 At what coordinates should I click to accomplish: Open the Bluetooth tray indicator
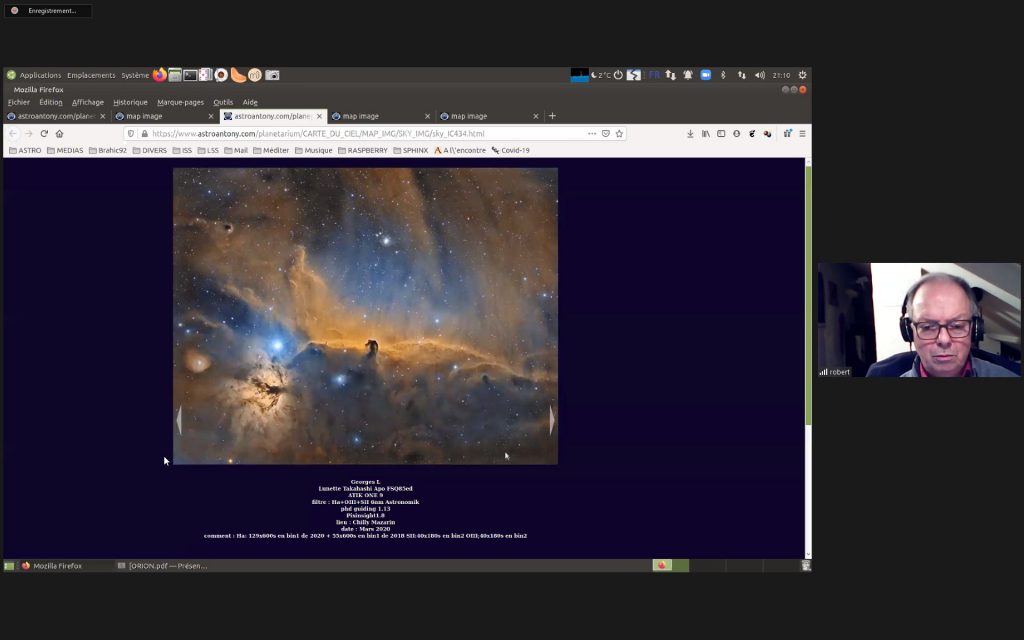723,75
